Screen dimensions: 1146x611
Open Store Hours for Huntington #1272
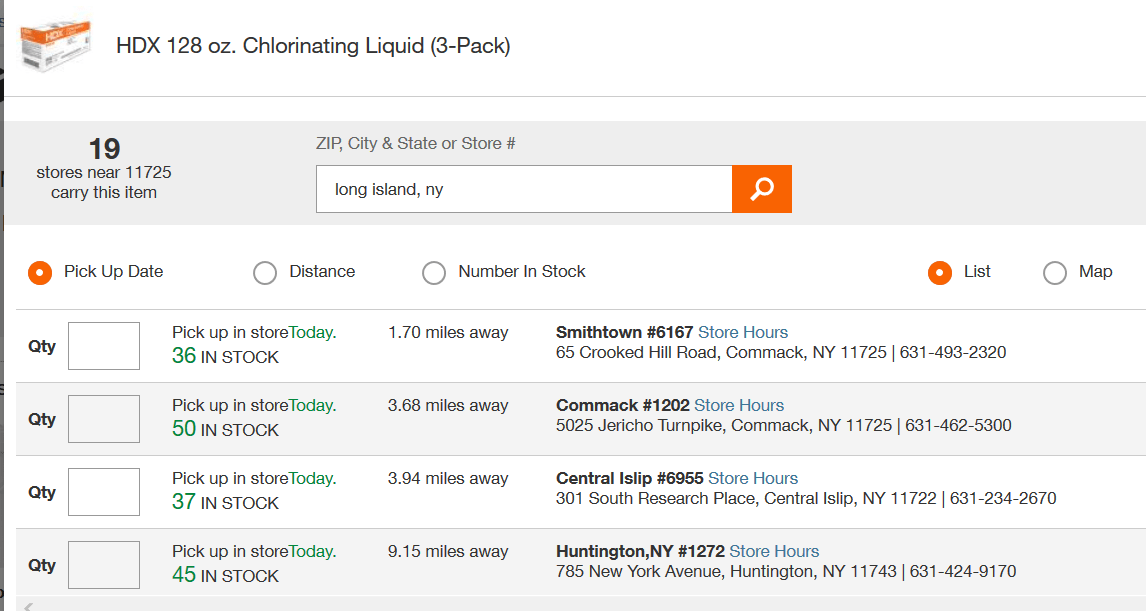pyautogui.click(x=774, y=551)
